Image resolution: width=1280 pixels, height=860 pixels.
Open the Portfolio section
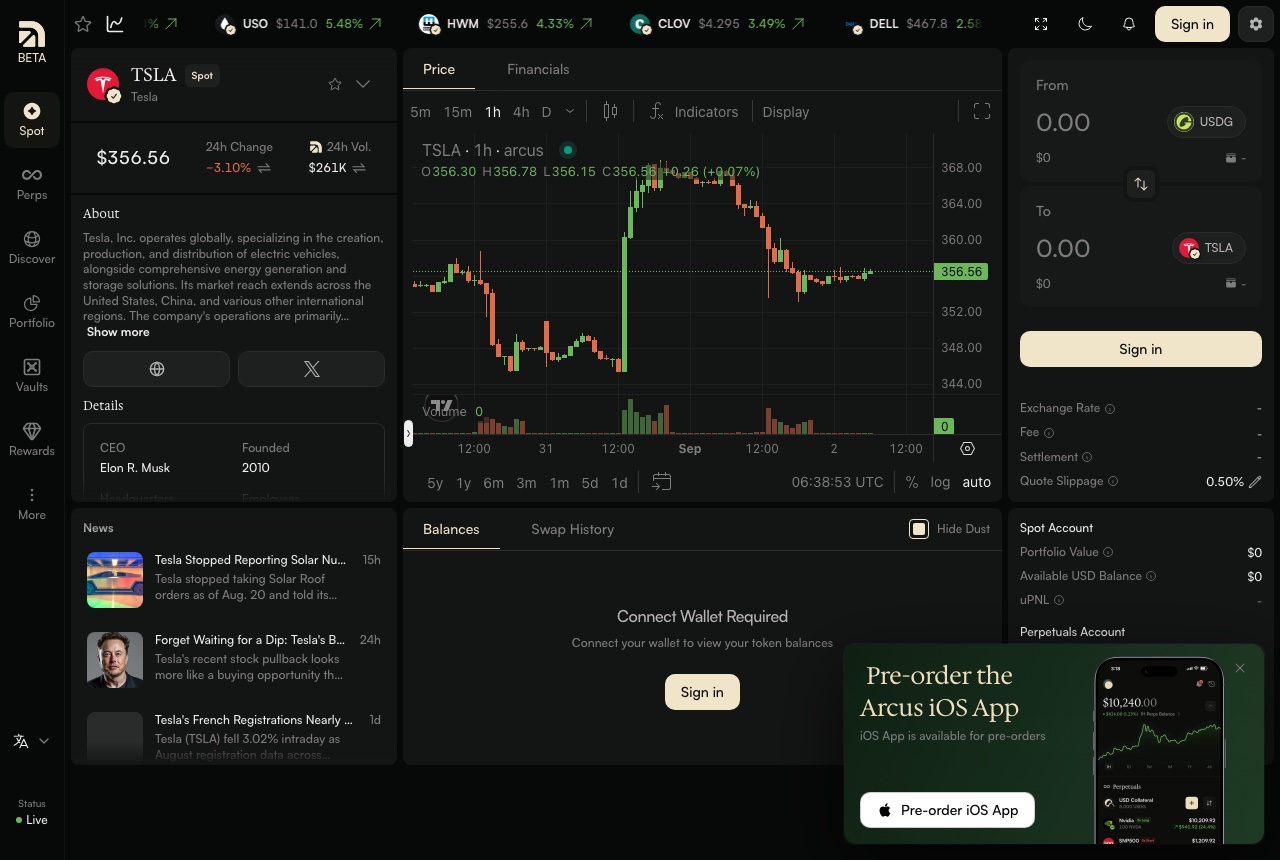(x=32, y=311)
